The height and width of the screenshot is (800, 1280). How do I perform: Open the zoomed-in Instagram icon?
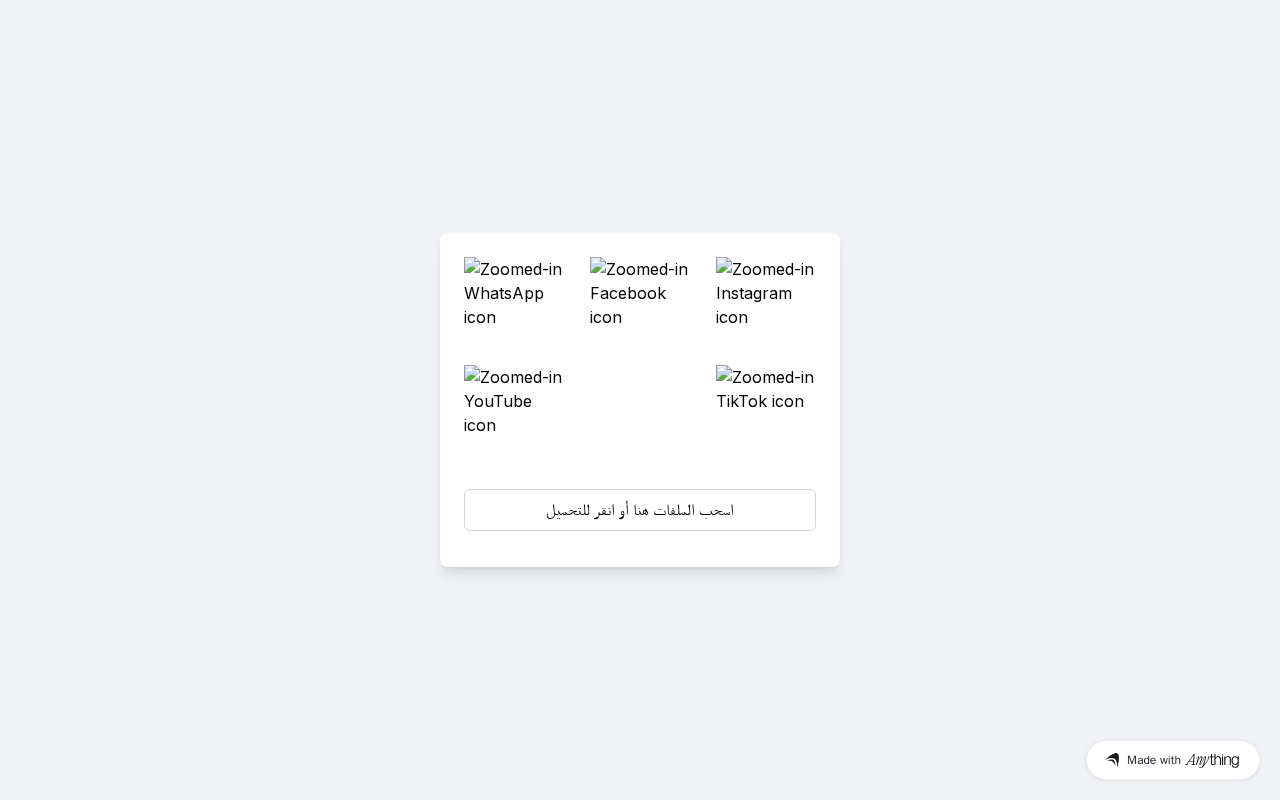tap(765, 293)
